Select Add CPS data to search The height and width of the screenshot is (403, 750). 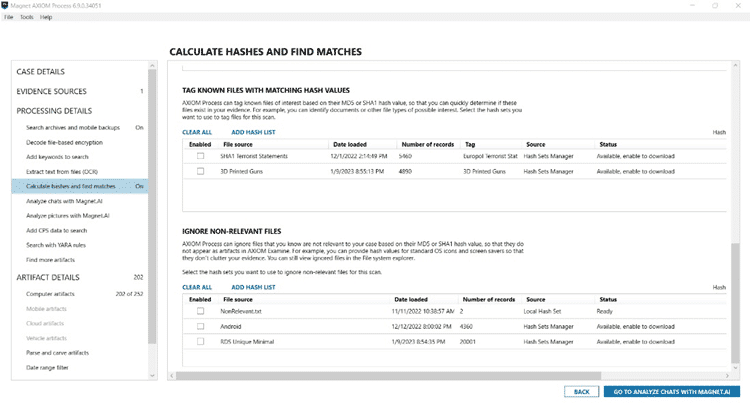tap(56, 230)
